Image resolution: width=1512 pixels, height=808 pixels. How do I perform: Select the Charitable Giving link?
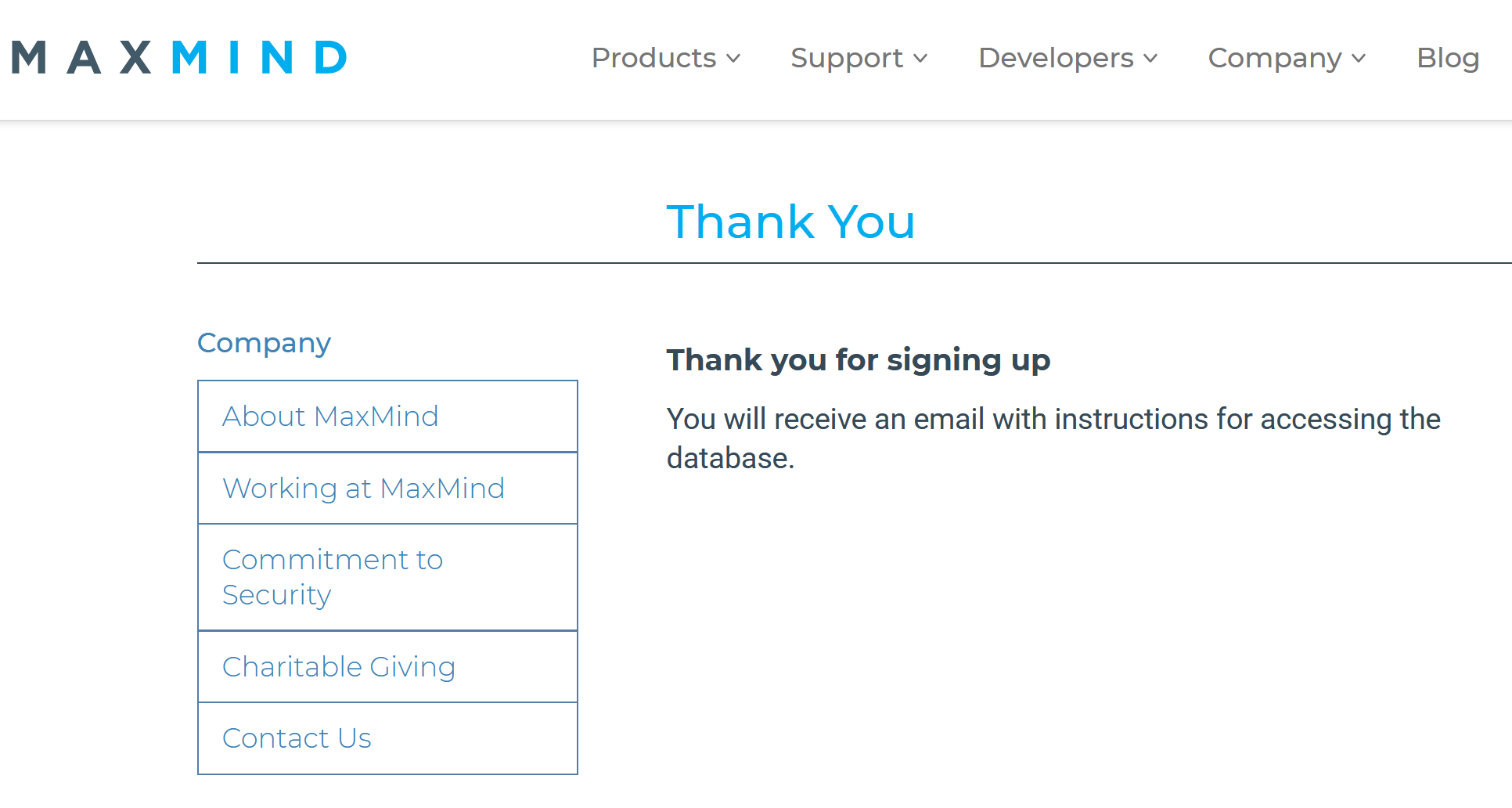pos(339,667)
